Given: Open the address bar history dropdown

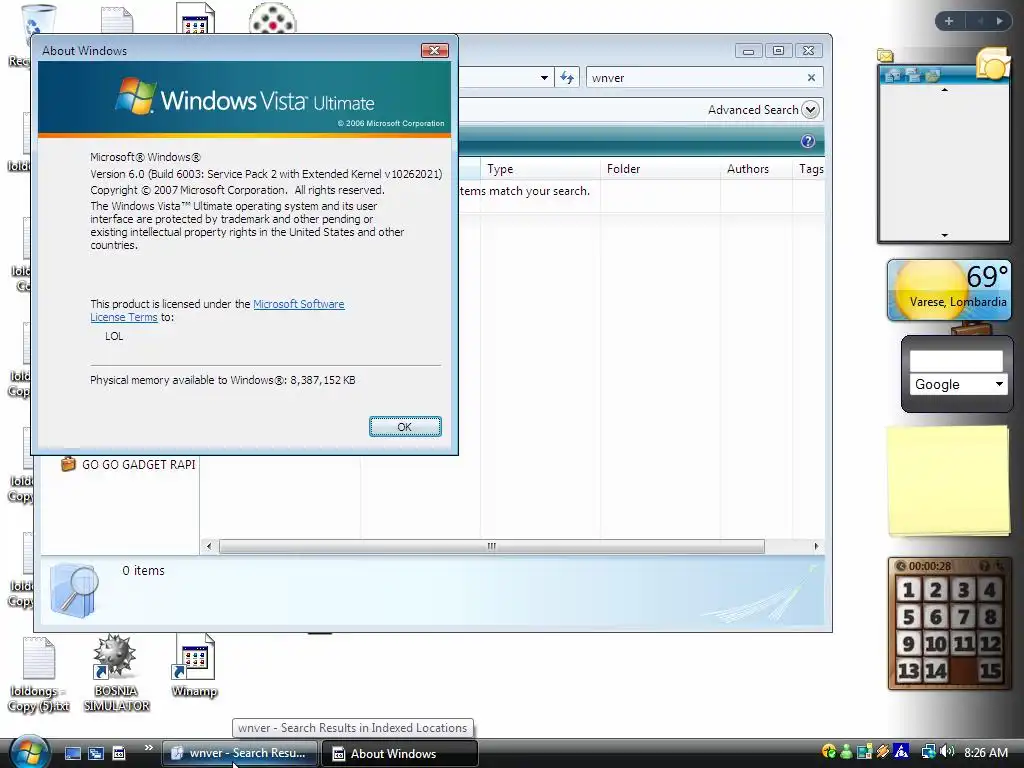Looking at the screenshot, I should click(544, 78).
